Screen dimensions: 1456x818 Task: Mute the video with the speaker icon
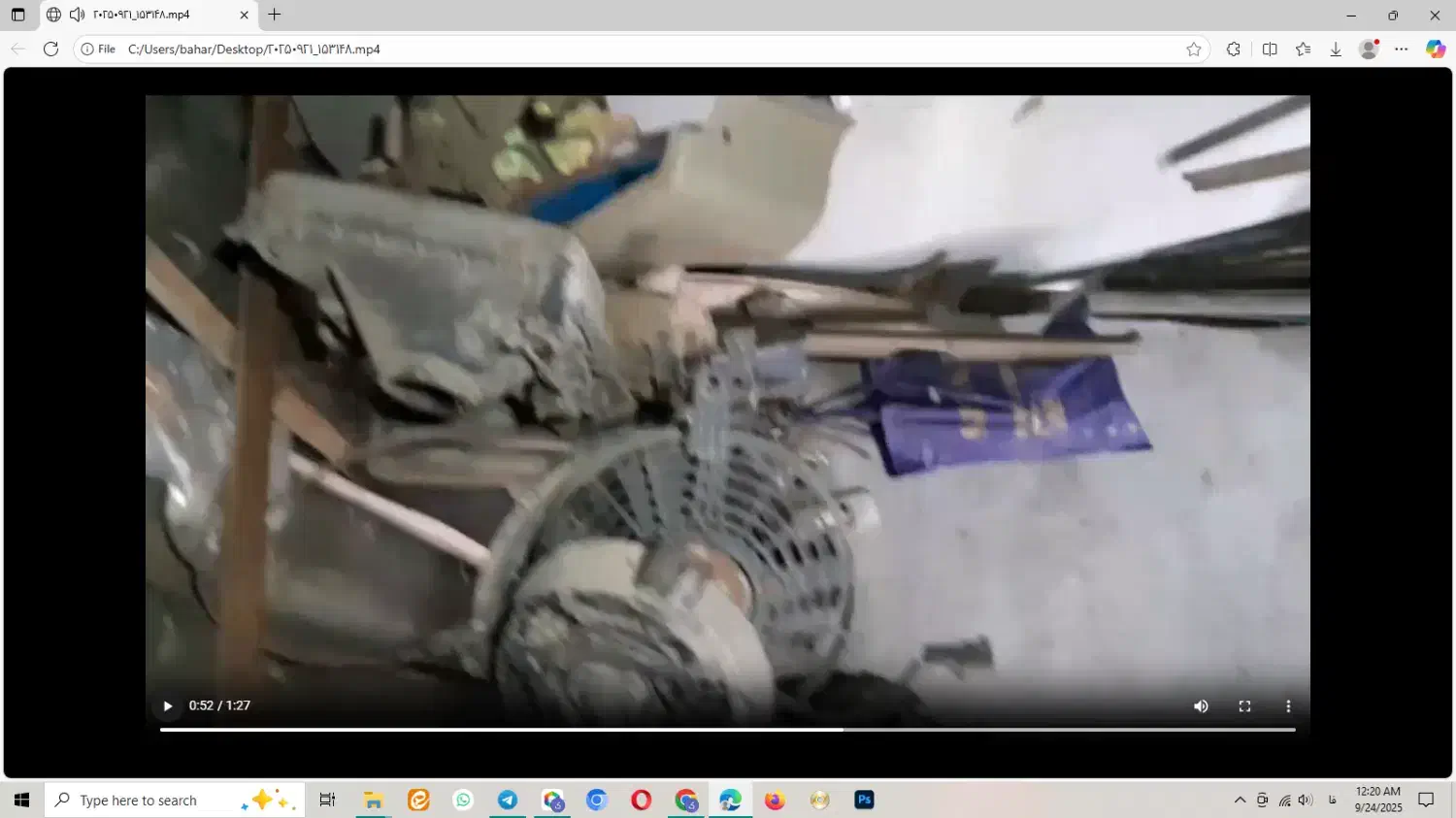(x=1201, y=706)
